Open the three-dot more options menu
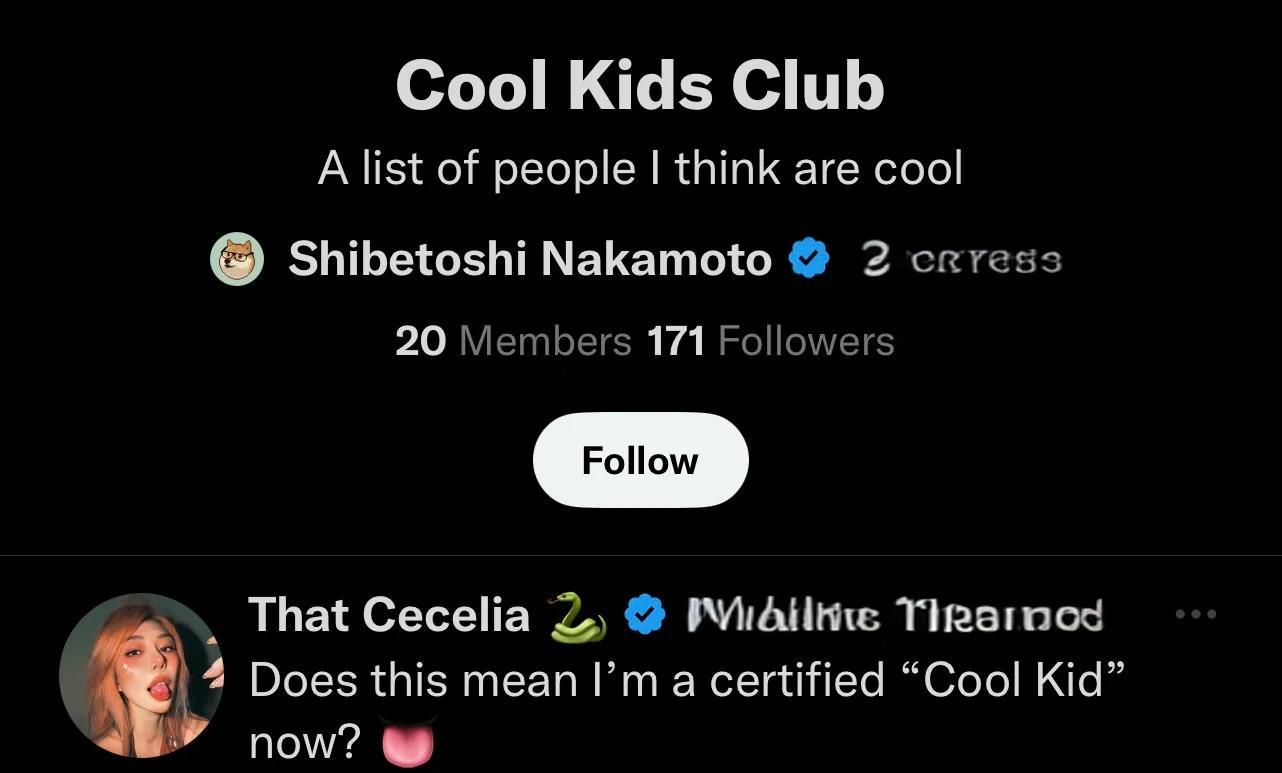The width and height of the screenshot is (1282, 773). (x=1196, y=614)
